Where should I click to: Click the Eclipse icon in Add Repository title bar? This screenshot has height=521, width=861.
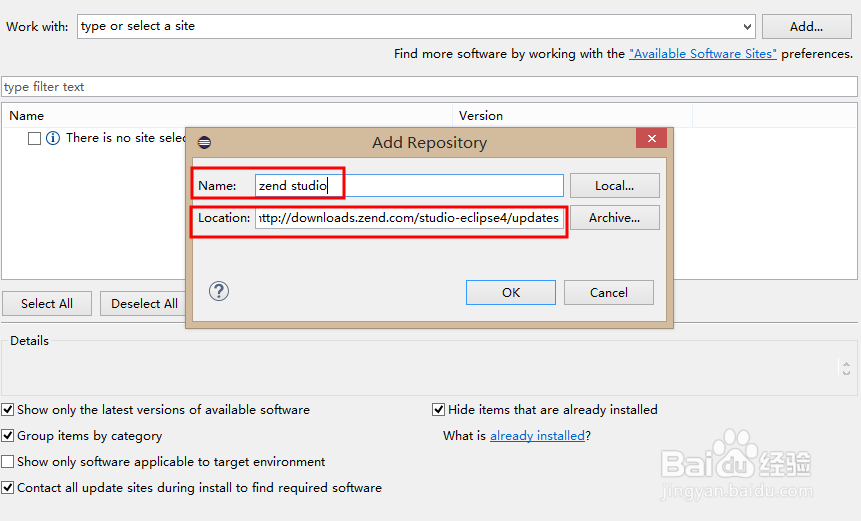pyautogui.click(x=204, y=143)
